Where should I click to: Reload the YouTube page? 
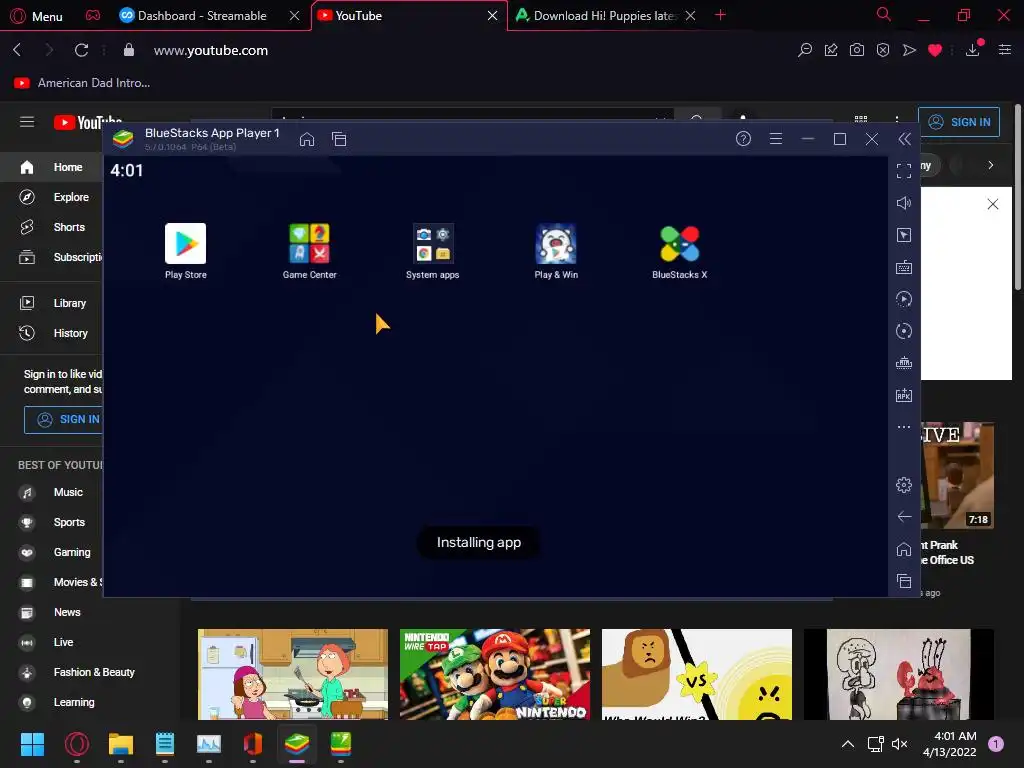(81, 50)
